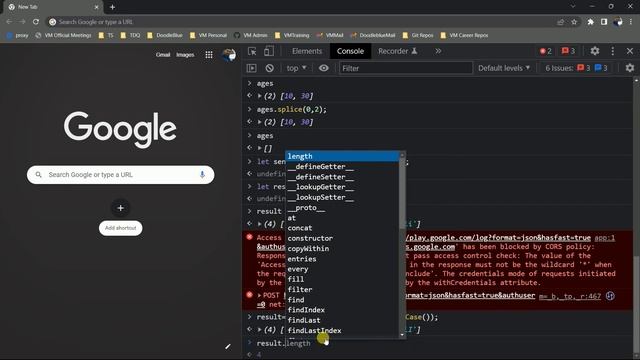Click the 6 Issues red counter
This screenshot has height=360, width=640.
click(584, 68)
